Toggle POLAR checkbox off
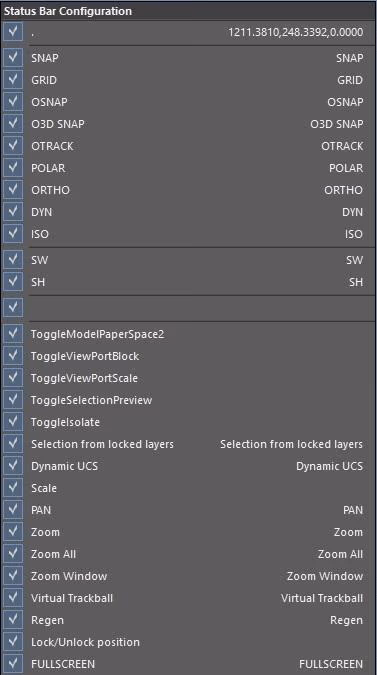This screenshot has height=675, width=377. tap(12, 167)
